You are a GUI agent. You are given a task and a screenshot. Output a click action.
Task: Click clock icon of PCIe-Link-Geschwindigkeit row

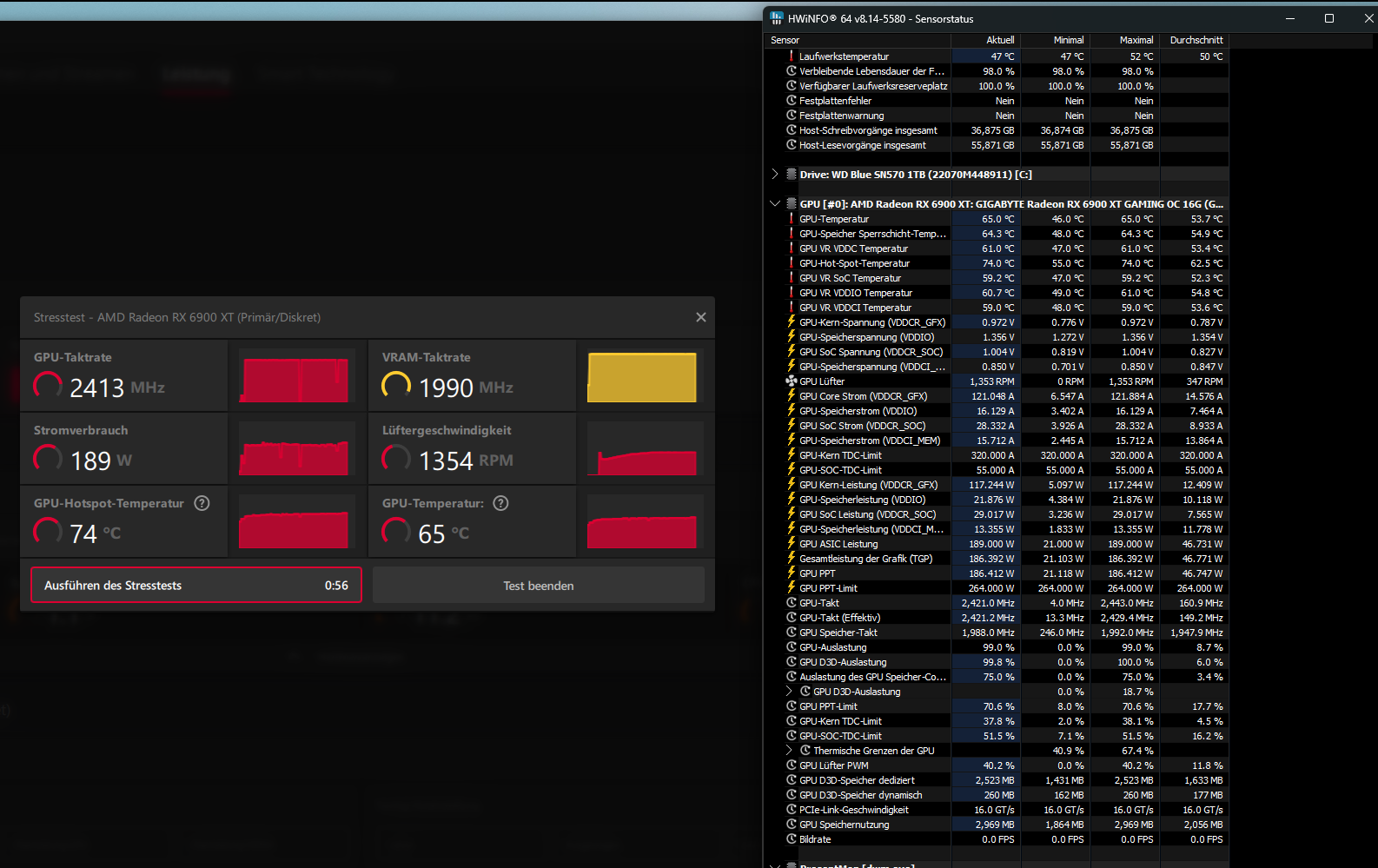pyautogui.click(x=792, y=809)
